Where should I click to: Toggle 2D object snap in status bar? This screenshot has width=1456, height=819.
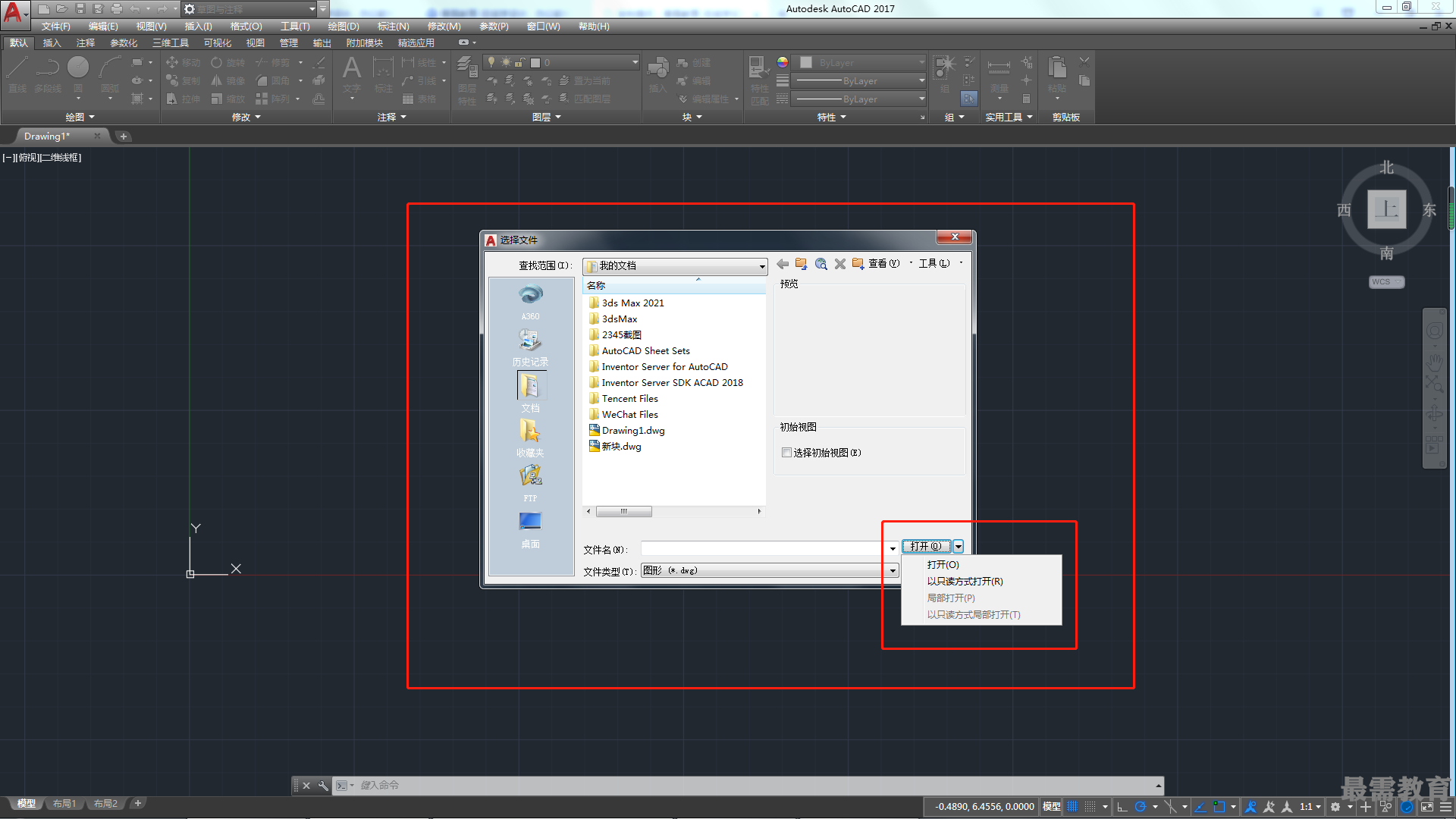1219,807
